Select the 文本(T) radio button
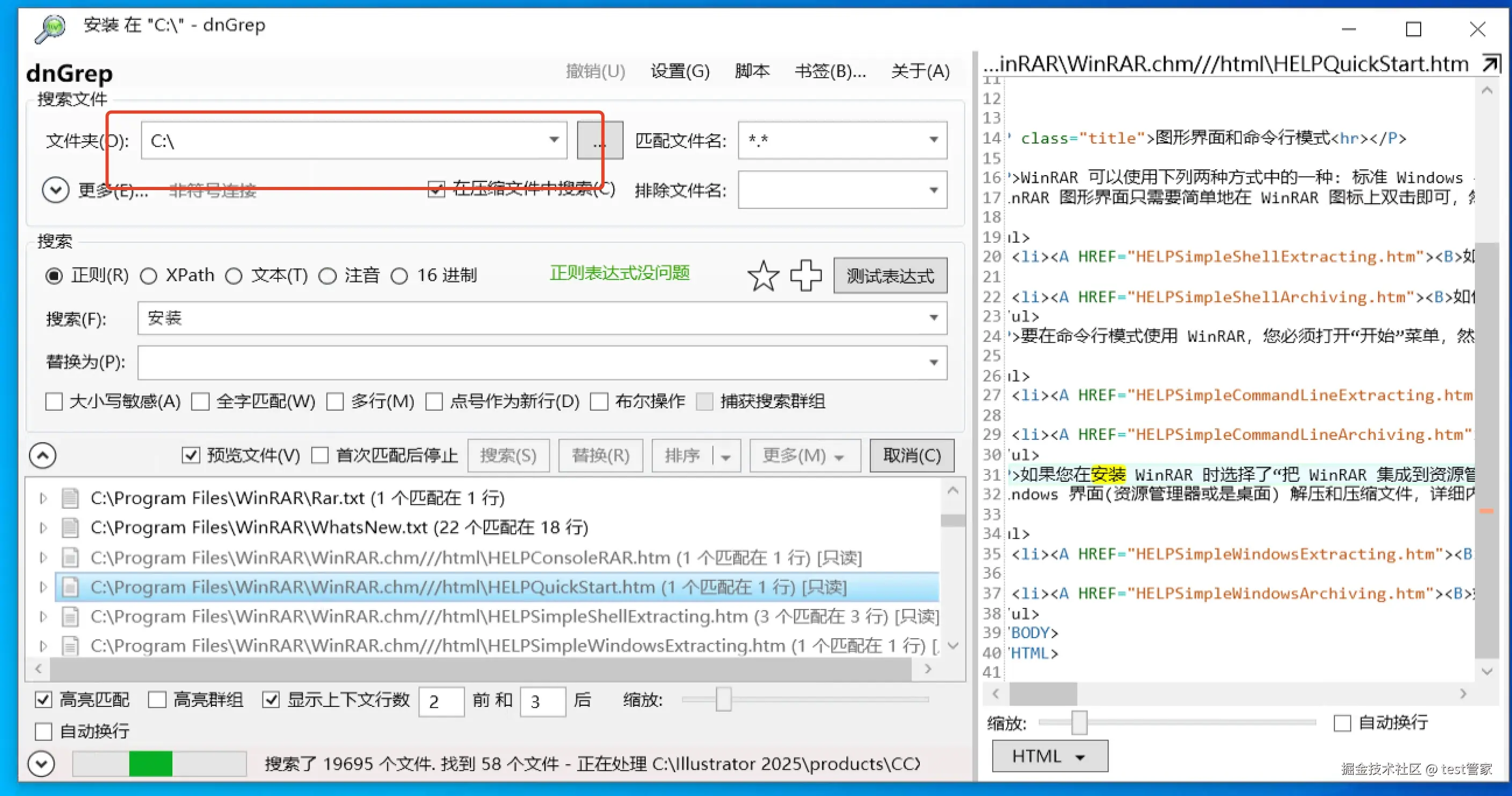The height and width of the screenshot is (796, 1512). tap(234, 276)
